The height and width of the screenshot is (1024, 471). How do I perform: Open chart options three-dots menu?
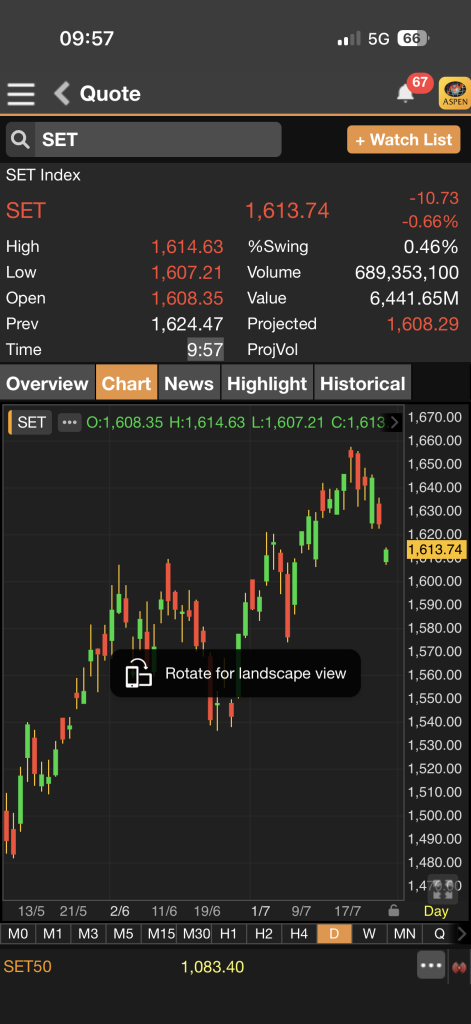(x=69, y=423)
